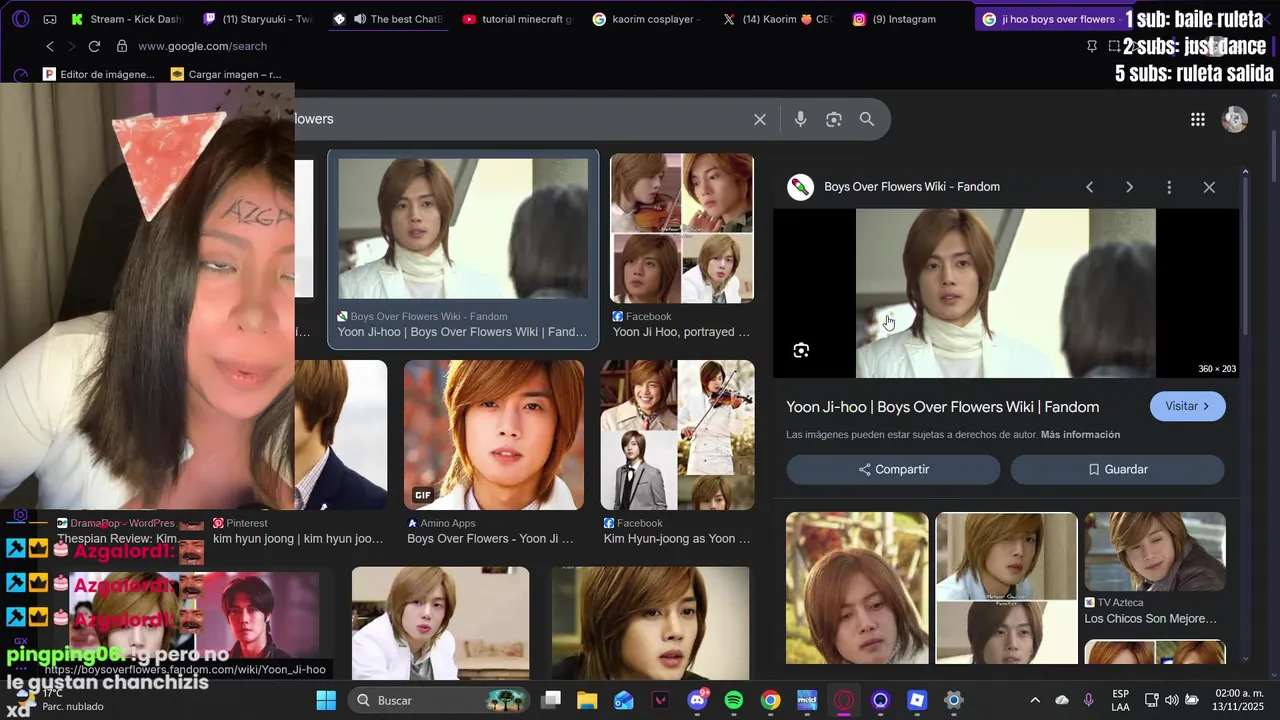Open Google Chrome from the taskbar

coord(770,700)
